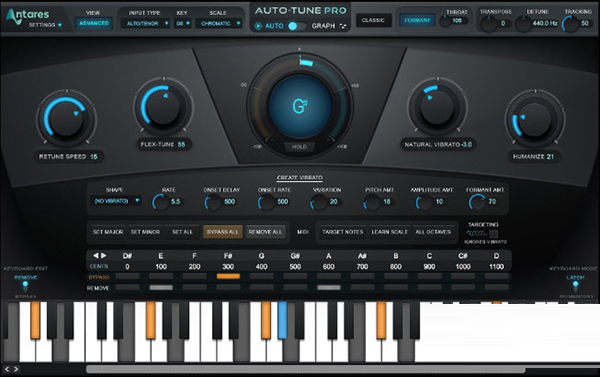Click the Tracking knob

click(x=570, y=24)
